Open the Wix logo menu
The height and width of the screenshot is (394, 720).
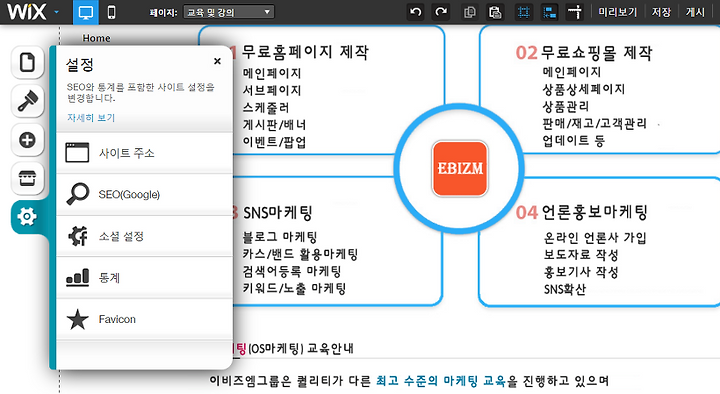[x=32, y=11]
